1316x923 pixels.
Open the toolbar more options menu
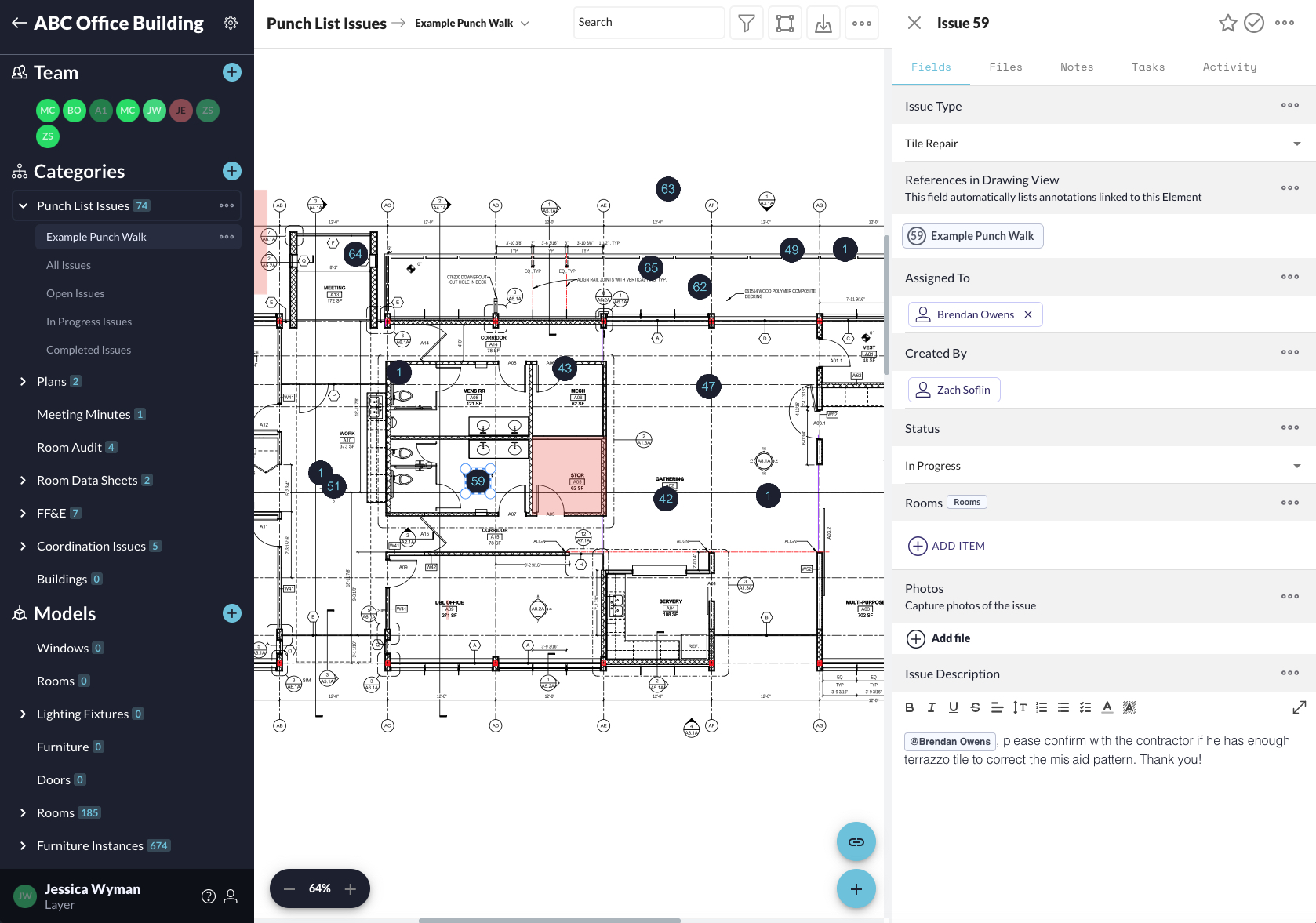862,23
